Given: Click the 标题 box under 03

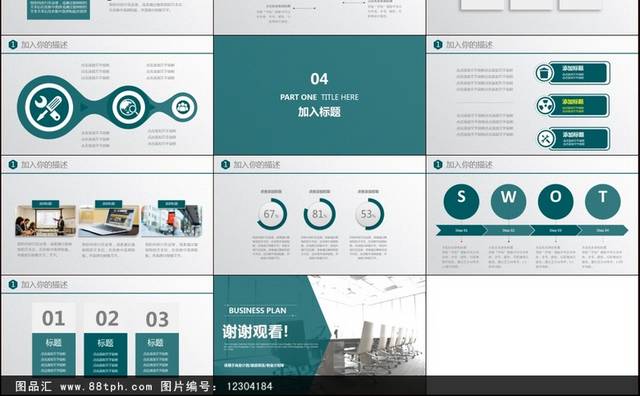Looking at the screenshot, I should (157, 354).
